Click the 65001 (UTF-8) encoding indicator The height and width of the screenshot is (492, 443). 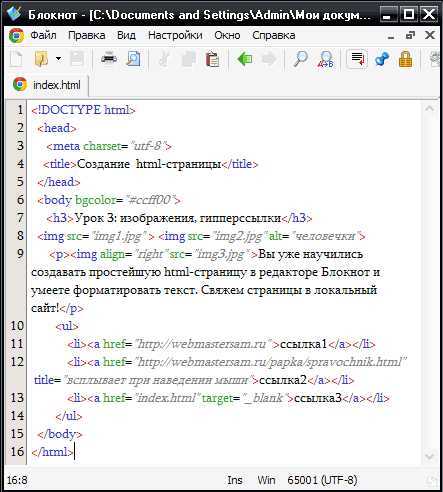coord(322,480)
